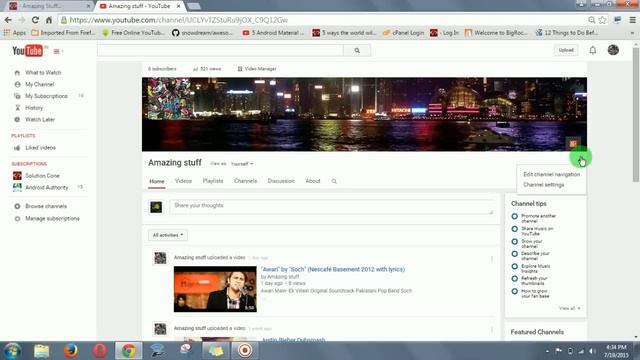Launch Firefox from the taskbar
640x360 pixels.
pyautogui.click(x=71, y=351)
